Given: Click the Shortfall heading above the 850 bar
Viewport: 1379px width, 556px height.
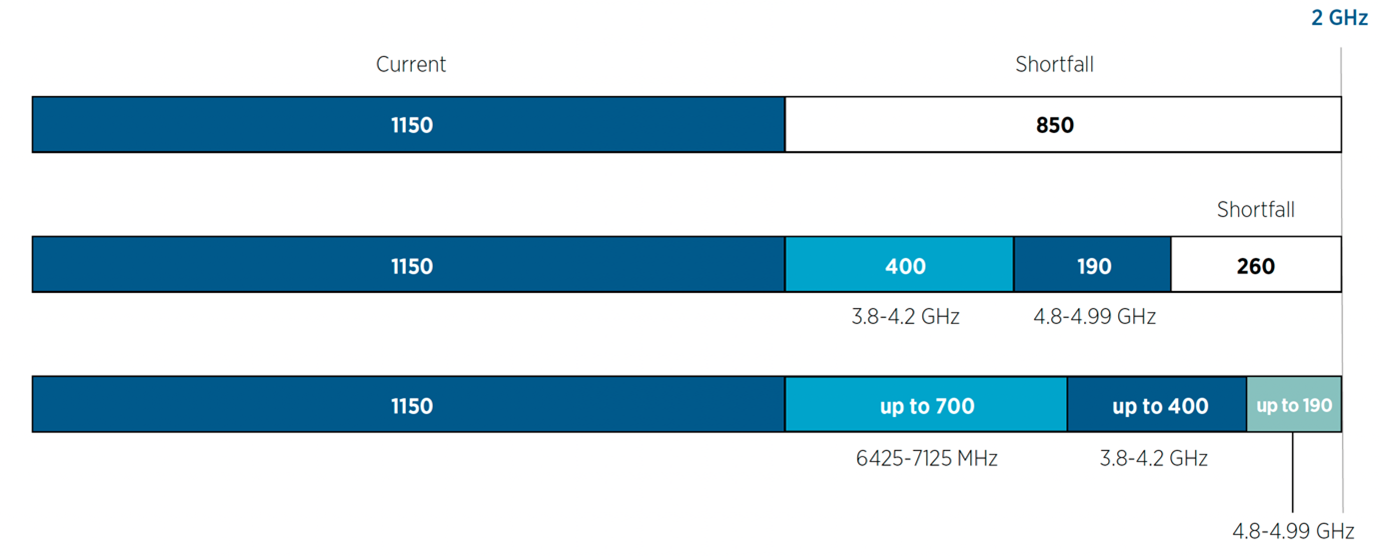Looking at the screenshot, I should click(x=1054, y=65).
